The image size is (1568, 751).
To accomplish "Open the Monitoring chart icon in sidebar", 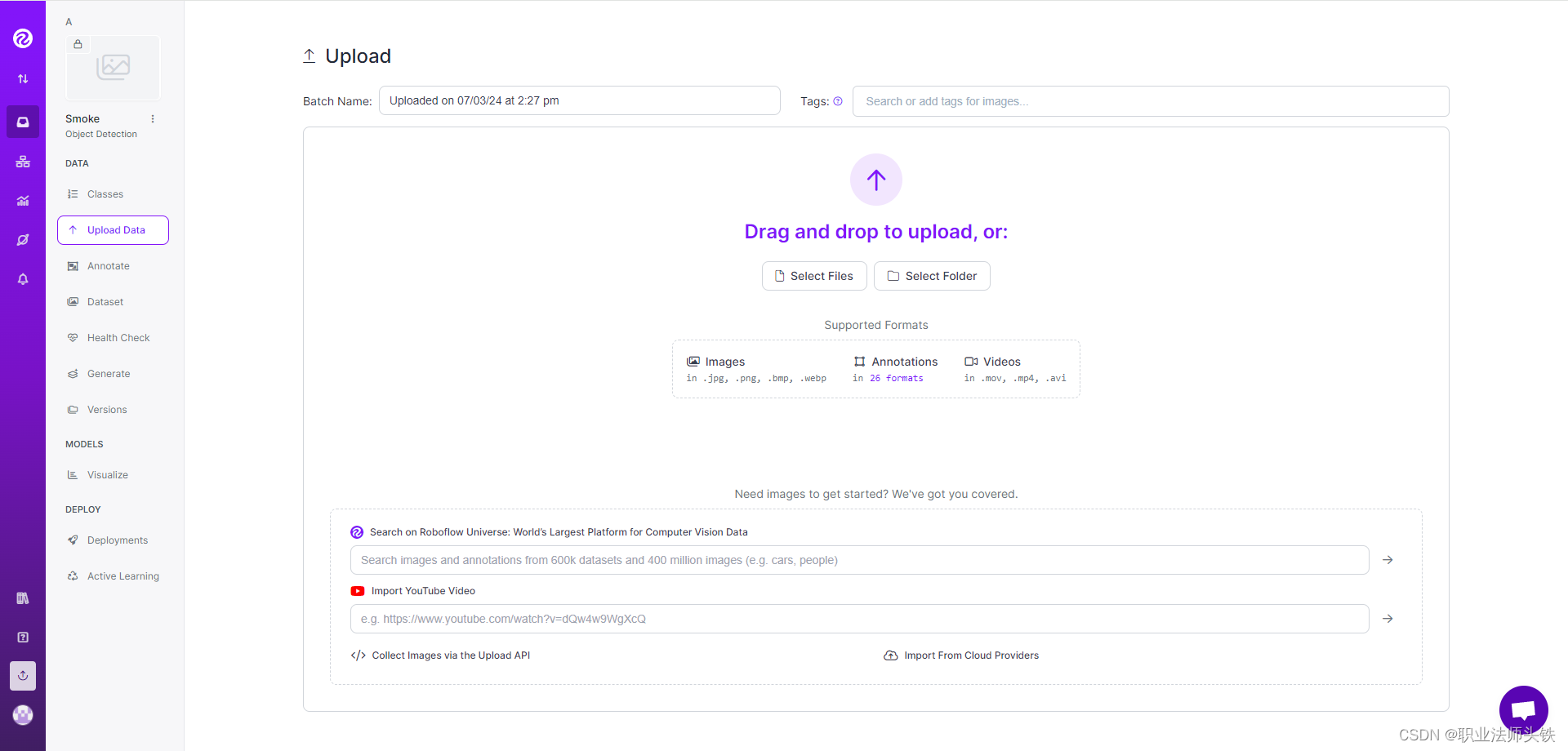I will [x=23, y=201].
